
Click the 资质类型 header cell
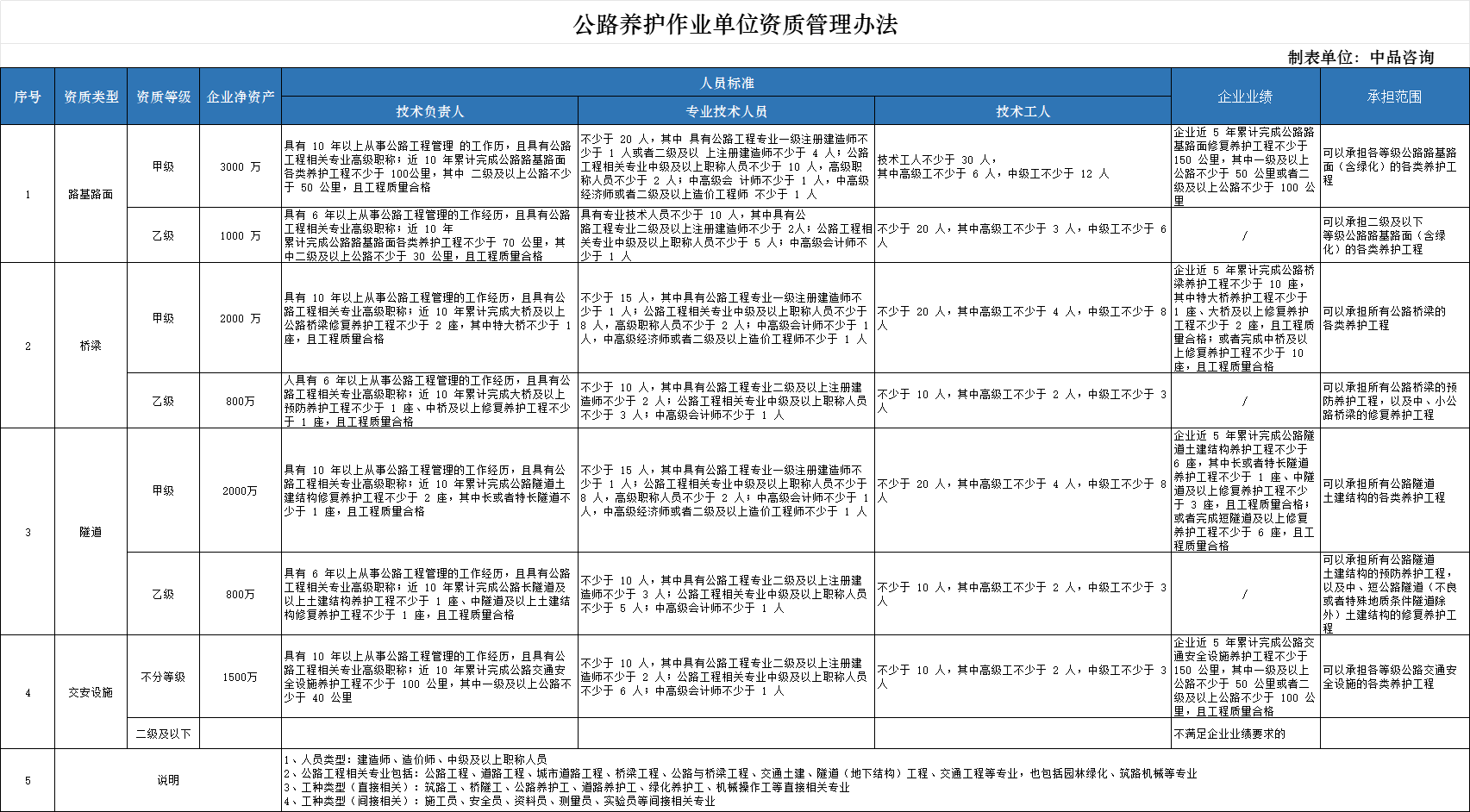point(91,97)
